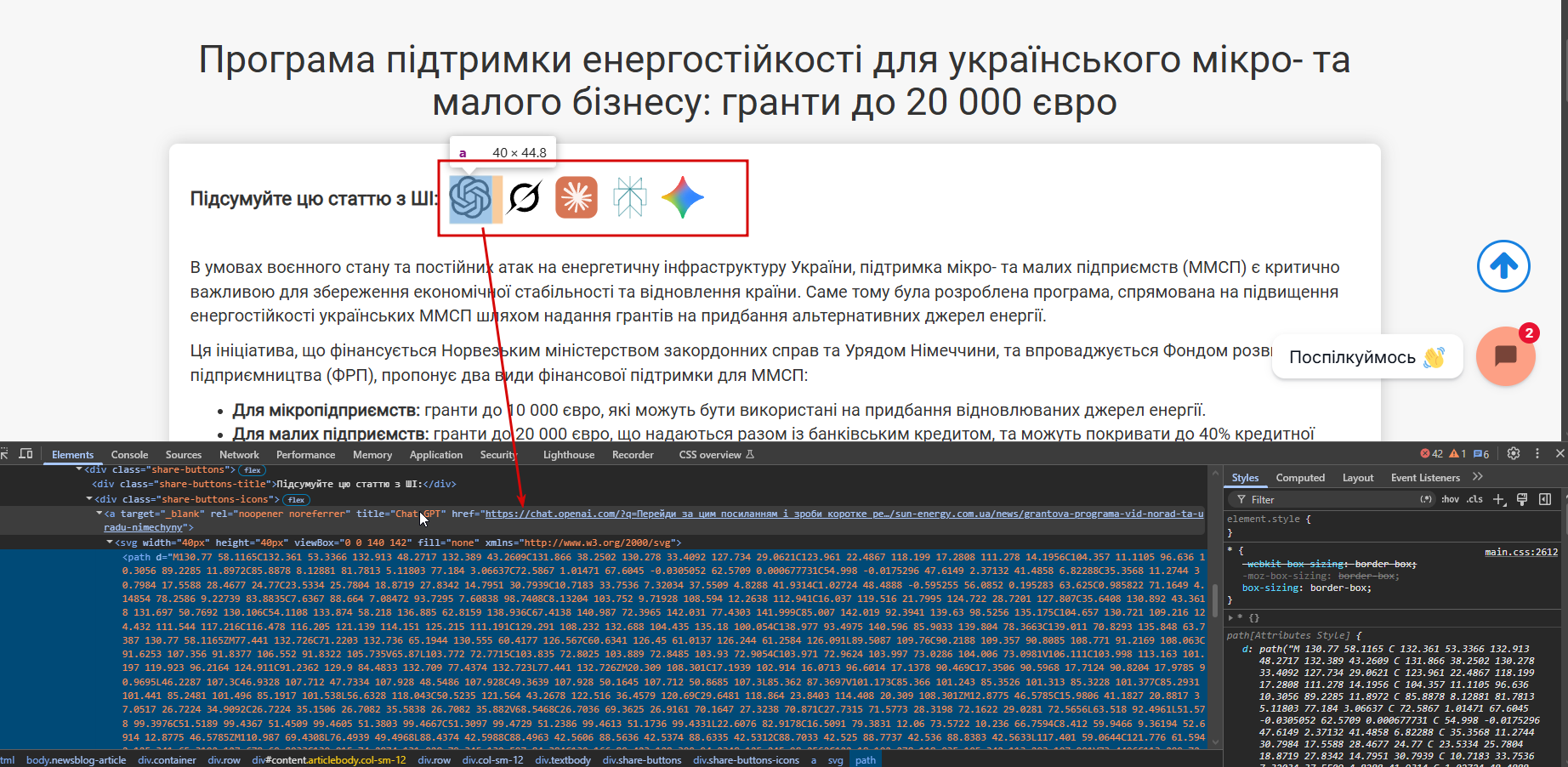Select the Event Listeners pane tab
The height and width of the screenshot is (767, 1568).
pos(1425,478)
